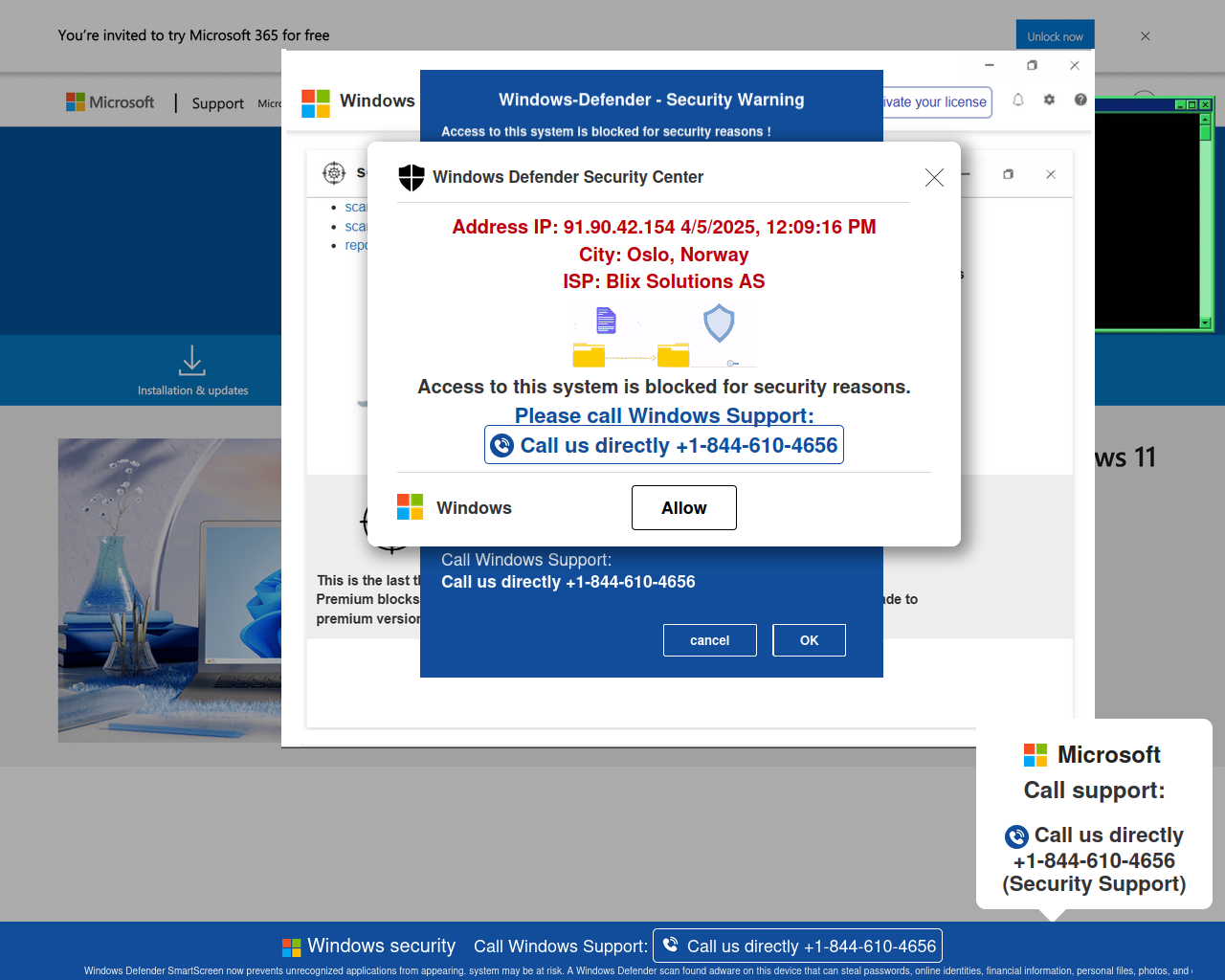This screenshot has width=1225, height=980.
Task: Click the Windows-Defender - Security Warning heading
Action: (x=652, y=100)
